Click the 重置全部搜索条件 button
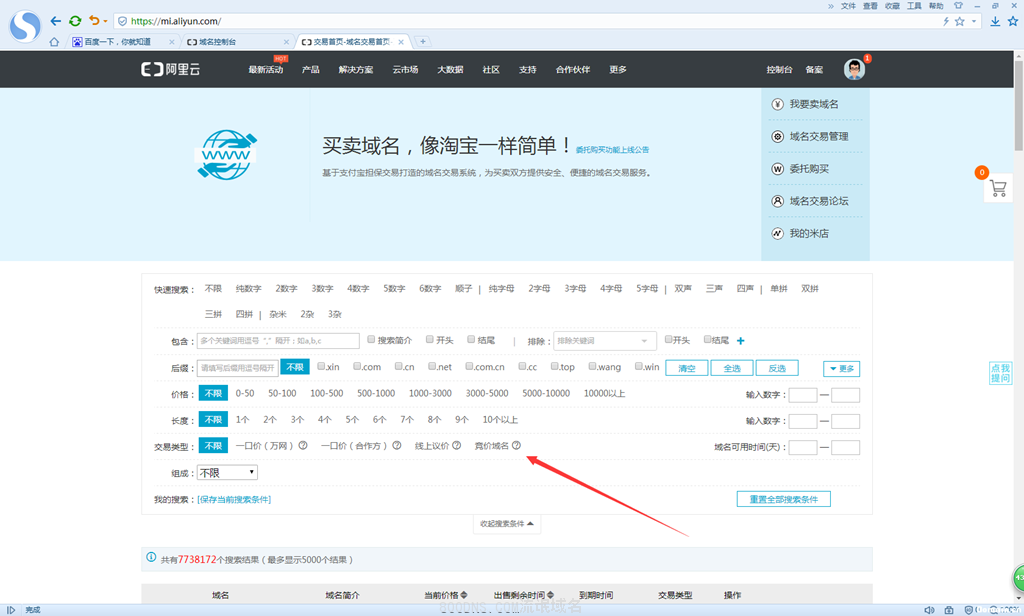This screenshot has height=616, width=1024. 784,499
